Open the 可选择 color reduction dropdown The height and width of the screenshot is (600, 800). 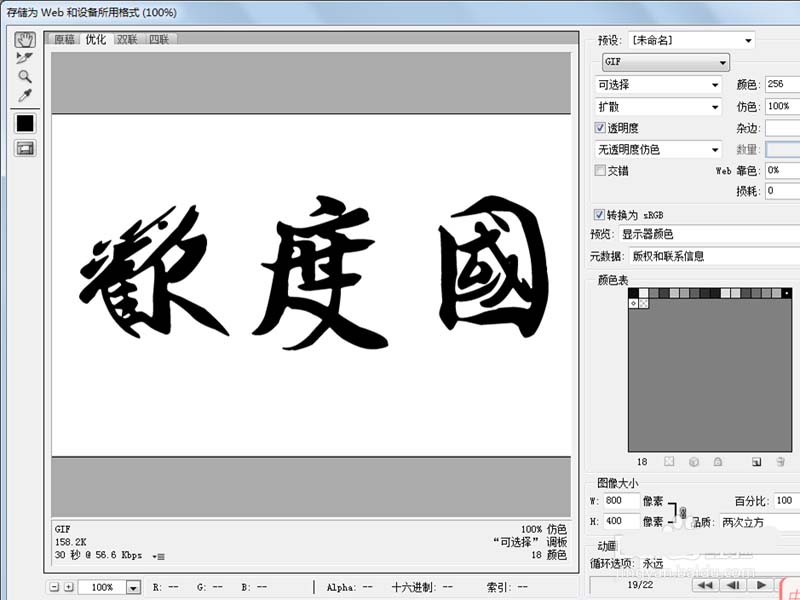click(659, 85)
